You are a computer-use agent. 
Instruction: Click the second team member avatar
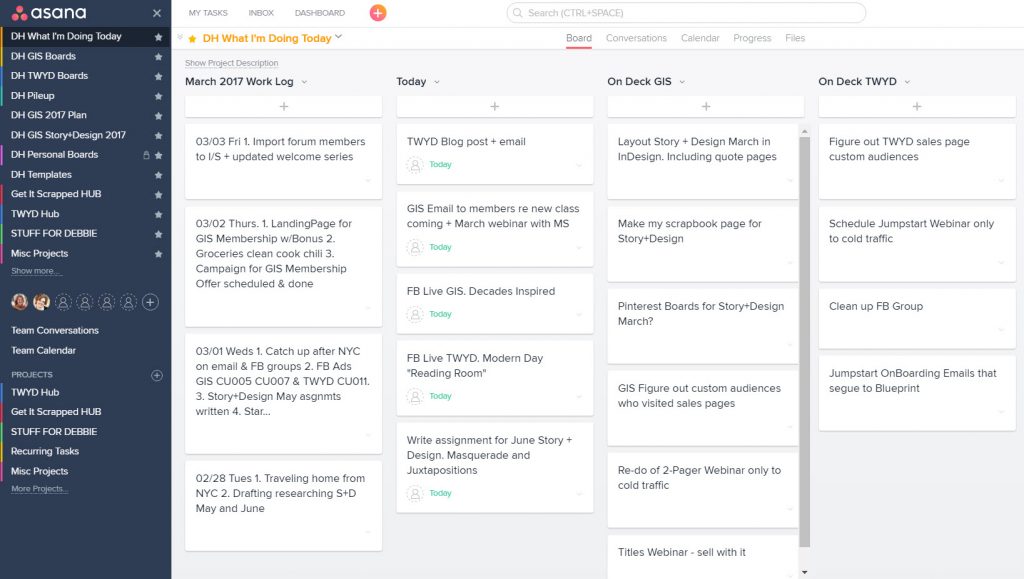(x=41, y=302)
